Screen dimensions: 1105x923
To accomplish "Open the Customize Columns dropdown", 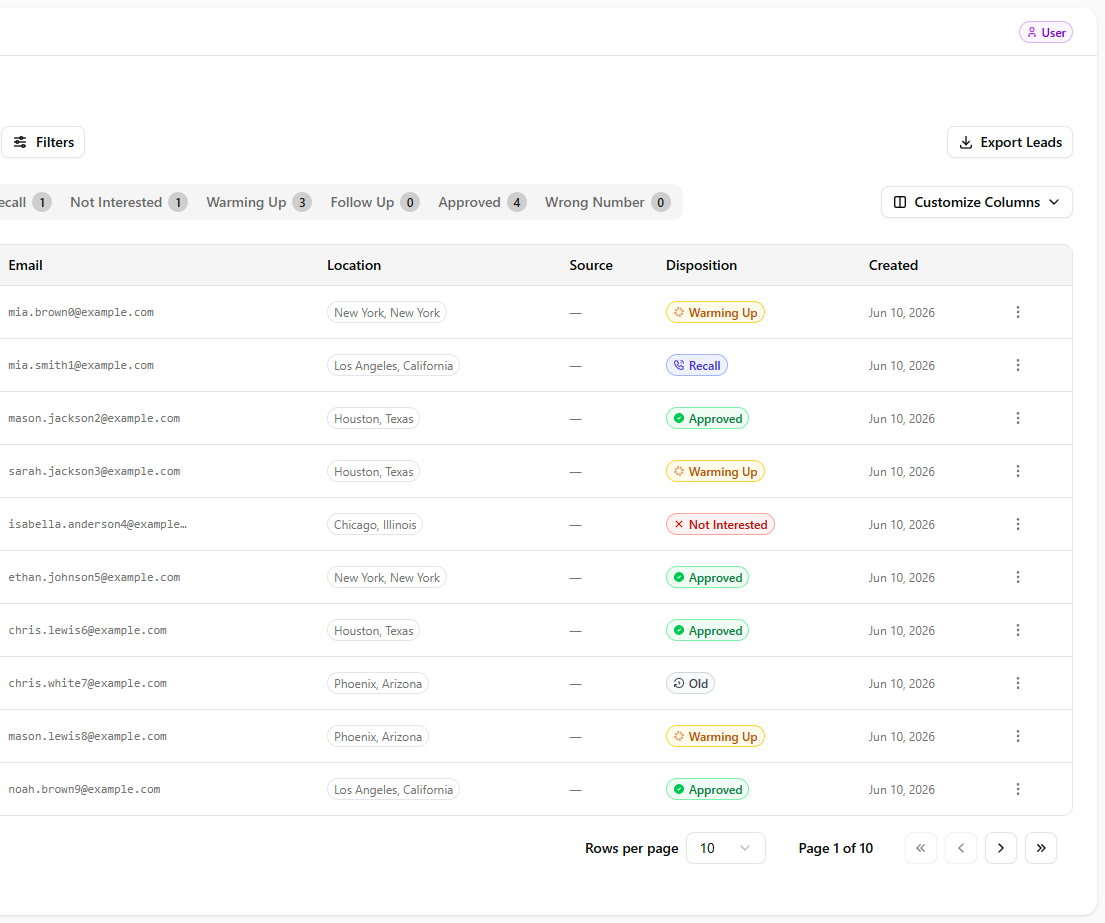I will coord(977,202).
